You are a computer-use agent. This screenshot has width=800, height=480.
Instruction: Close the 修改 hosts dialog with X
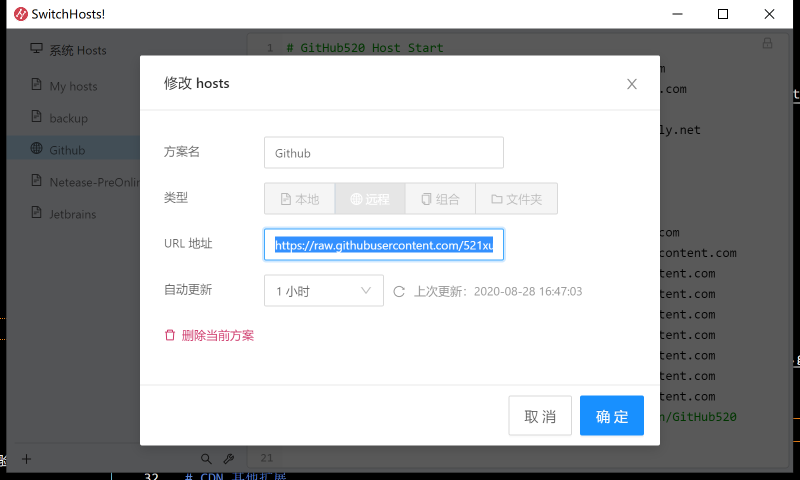click(632, 84)
